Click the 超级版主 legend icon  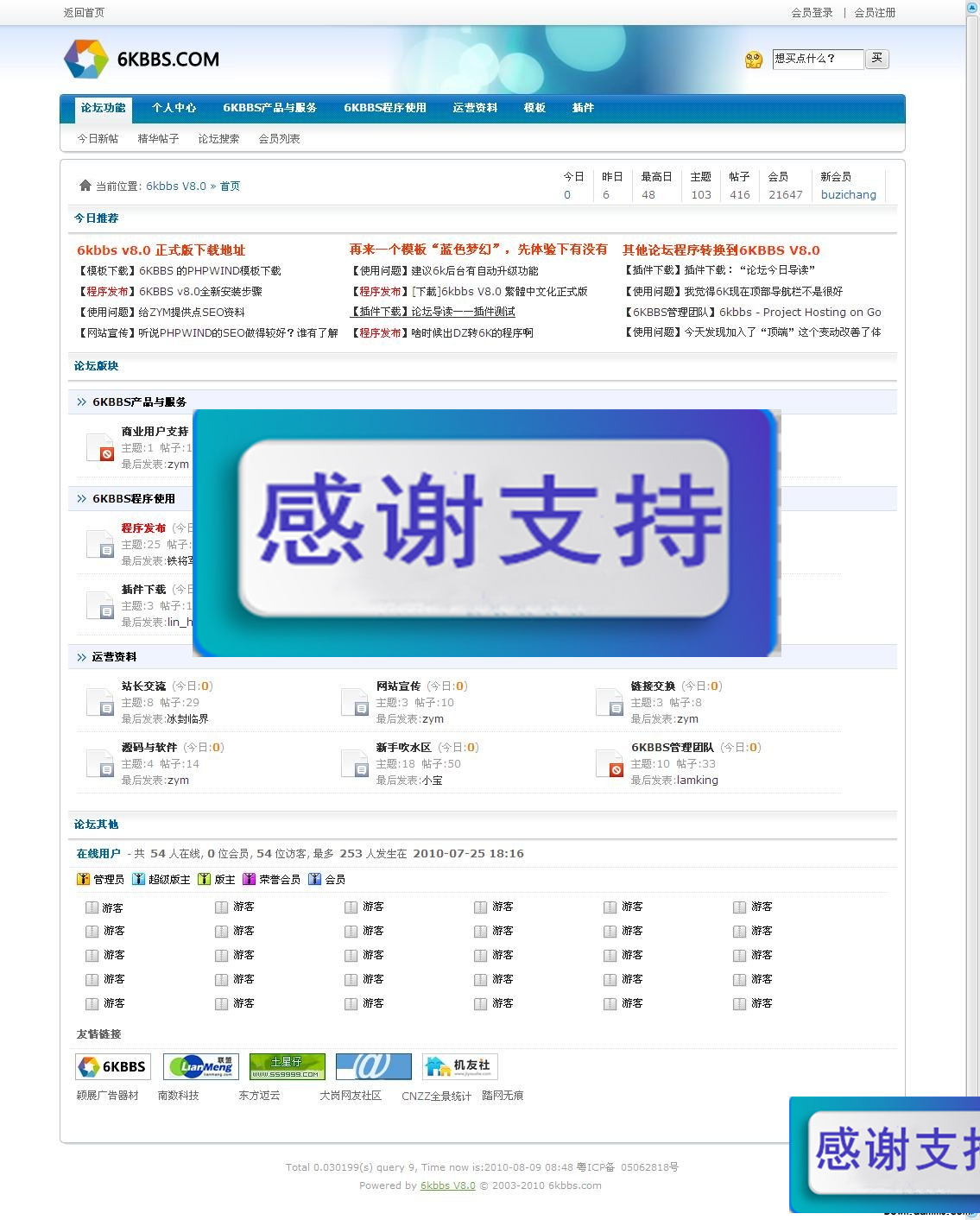tap(138, 879)
